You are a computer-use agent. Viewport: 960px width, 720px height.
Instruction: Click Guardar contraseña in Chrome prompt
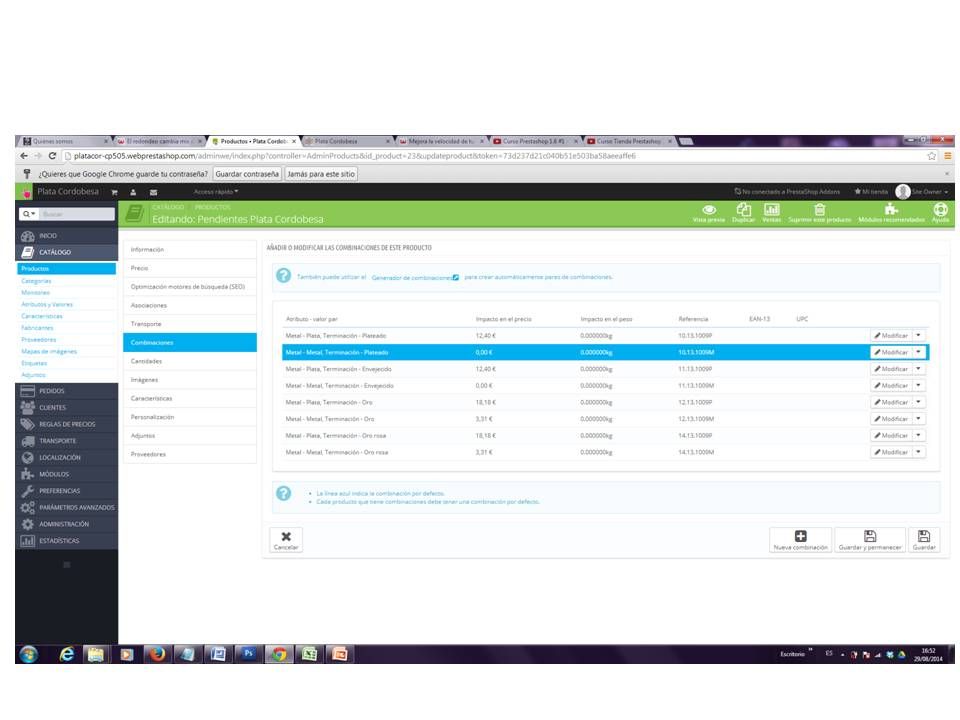[x=247, y=174]
